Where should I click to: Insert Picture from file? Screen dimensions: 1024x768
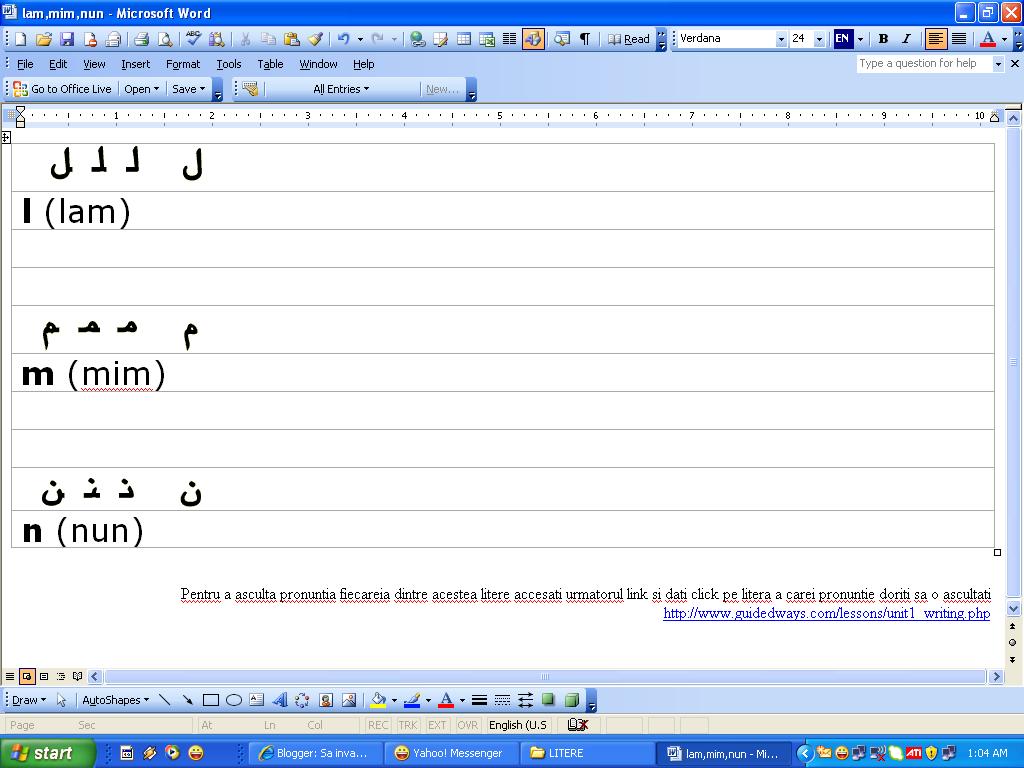click(x=349, y=700)
